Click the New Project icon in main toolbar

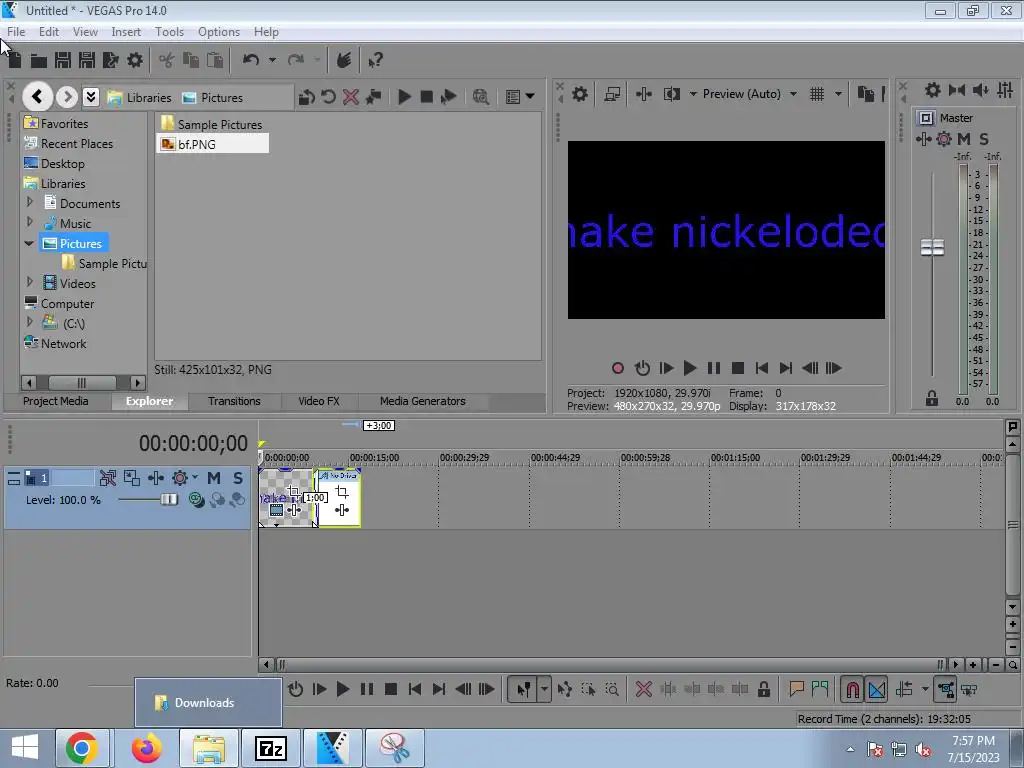tap(14, 61)
